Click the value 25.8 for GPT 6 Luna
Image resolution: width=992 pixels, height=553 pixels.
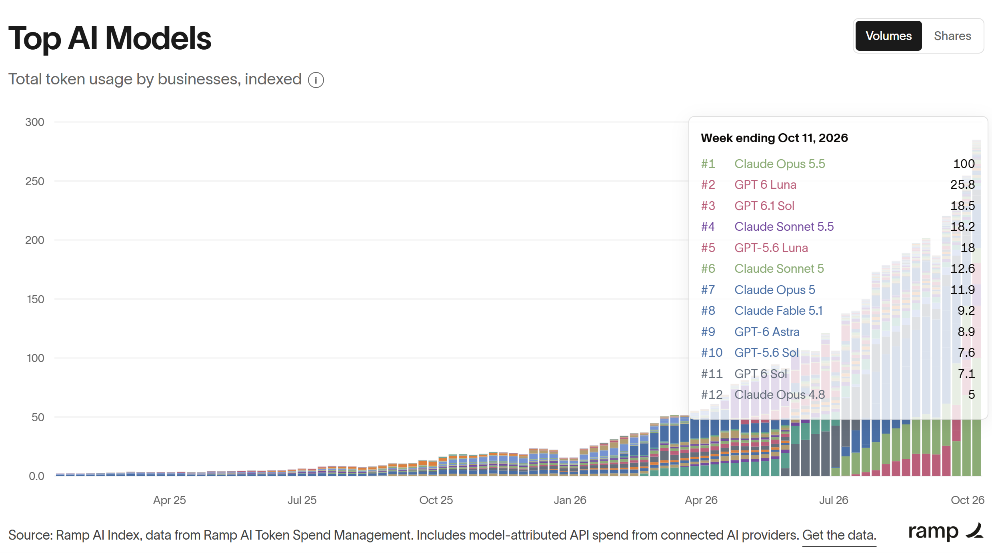[962, 185]
